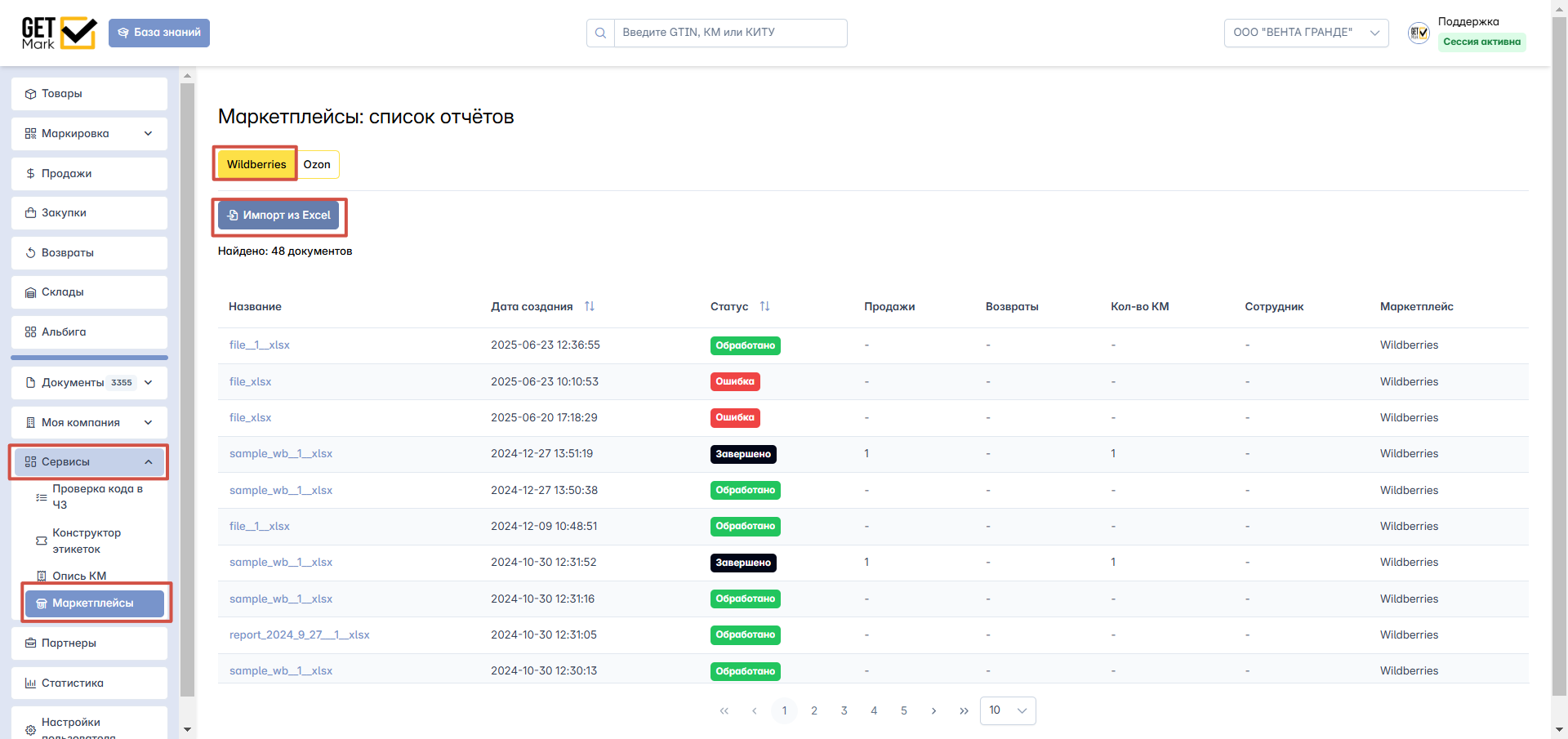Click the Возвраты return arrow icon

click(31, 253)
